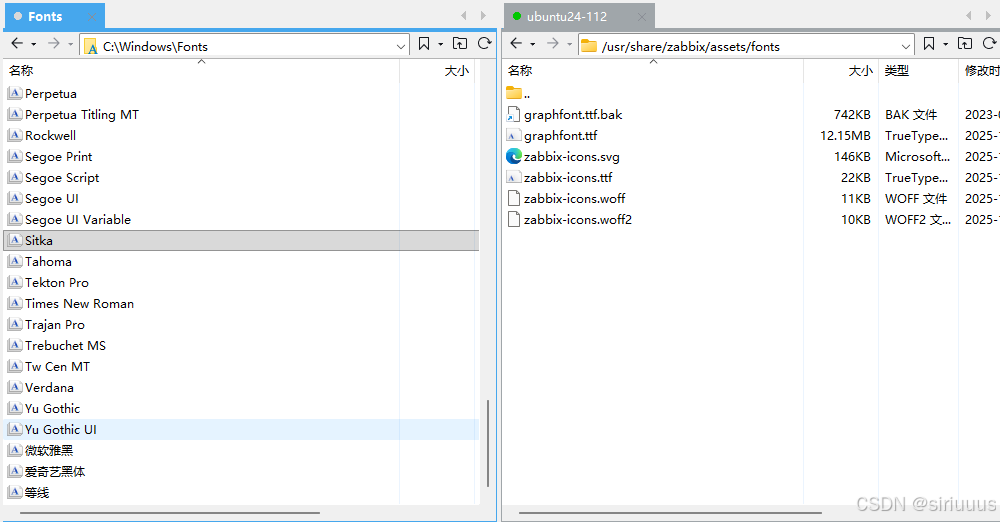The width and height of the screenshot is (1000, 522).
Task: Go forward in the Fonts pane
Action: (54, 43)
